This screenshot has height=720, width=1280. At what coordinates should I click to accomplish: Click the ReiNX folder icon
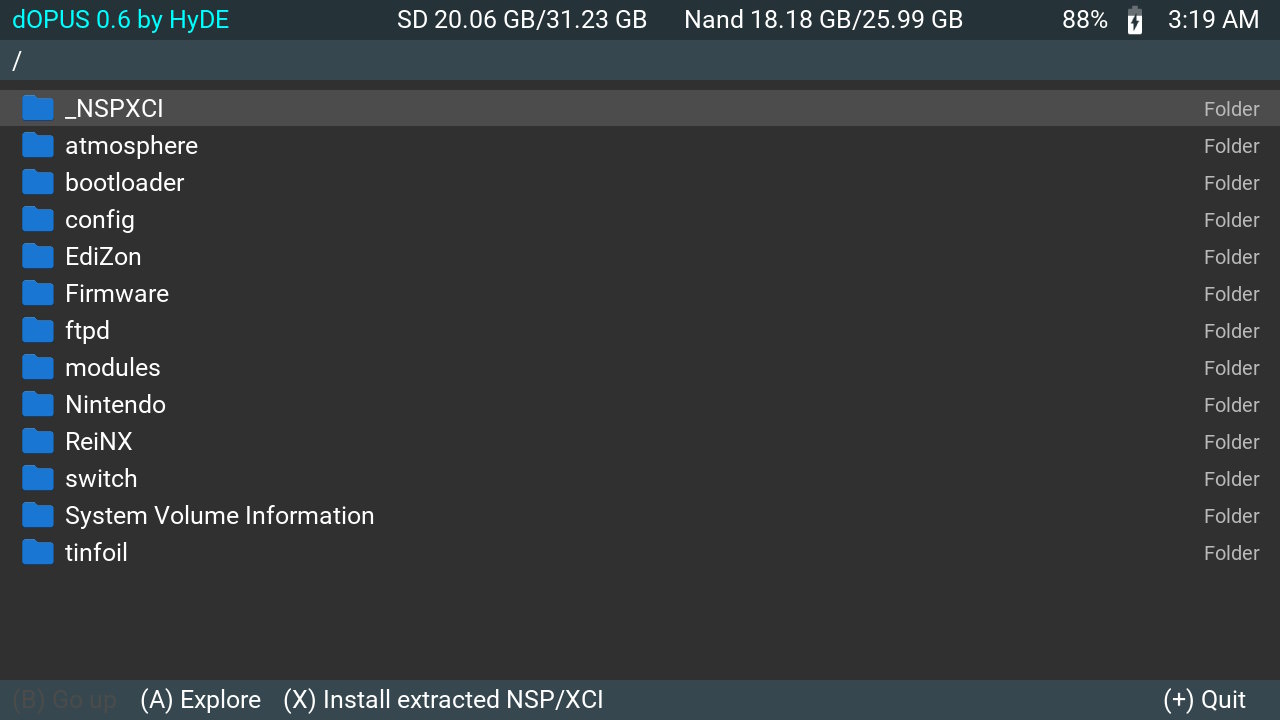pos(37,441)
